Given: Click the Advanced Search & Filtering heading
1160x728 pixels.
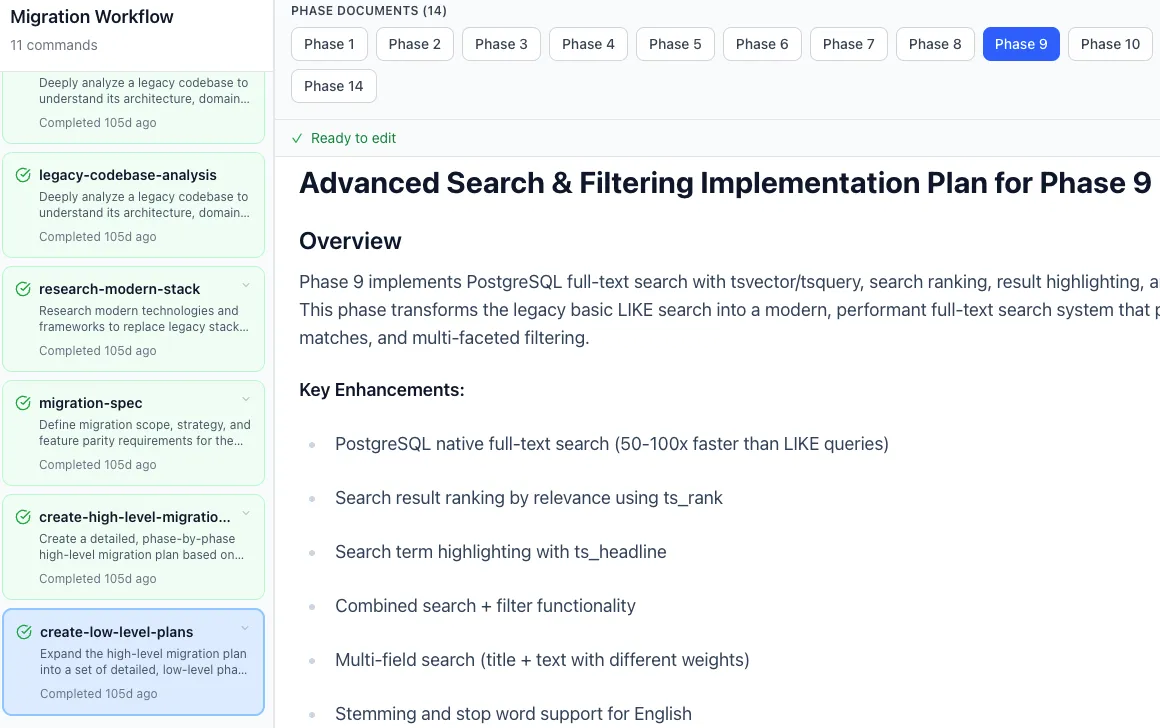Looking at the screenshot, I should coord(725,183).
